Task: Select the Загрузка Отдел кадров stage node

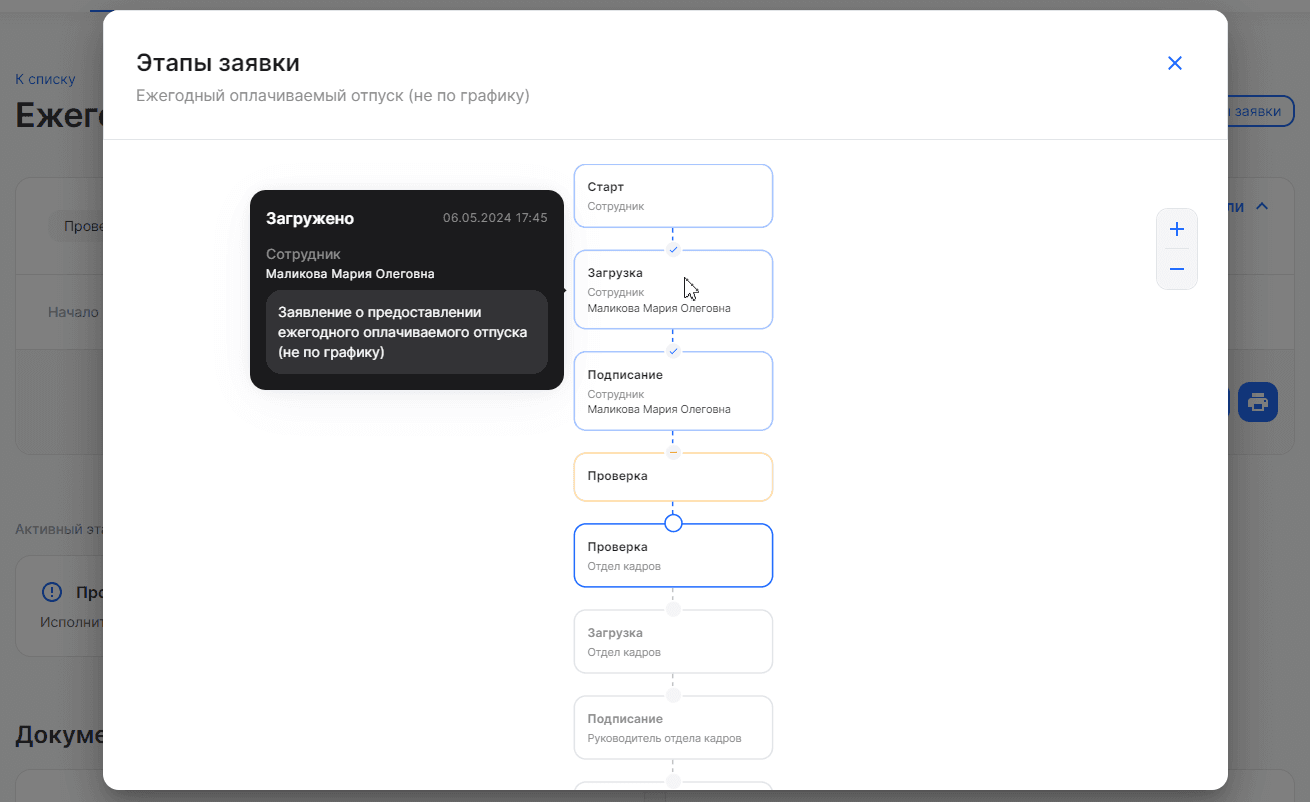Action: pos(673,641)
